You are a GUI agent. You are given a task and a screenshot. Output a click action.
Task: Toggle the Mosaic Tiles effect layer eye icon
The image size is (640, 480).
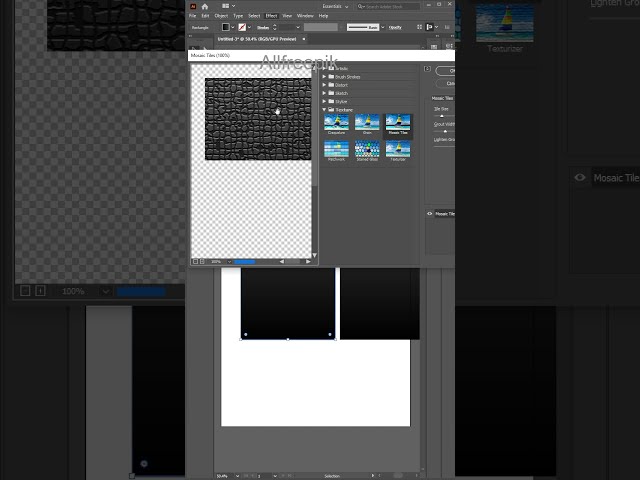pos(429,213)
